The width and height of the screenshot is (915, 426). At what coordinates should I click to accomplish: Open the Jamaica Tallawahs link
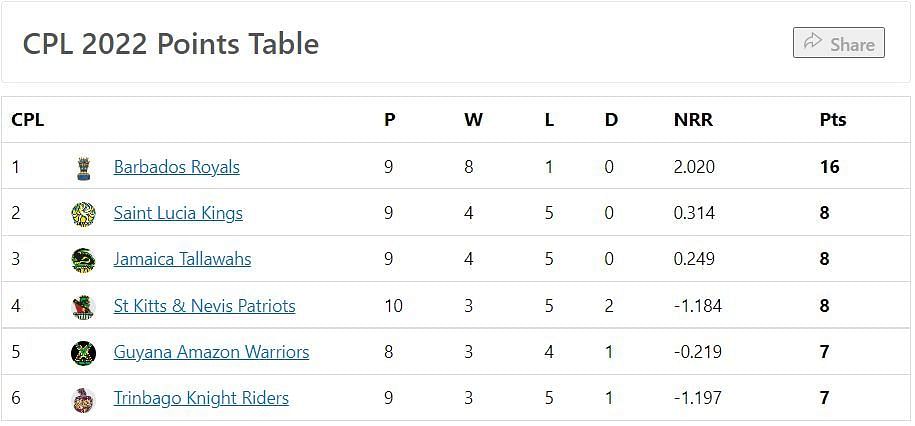tap(182, 259)
